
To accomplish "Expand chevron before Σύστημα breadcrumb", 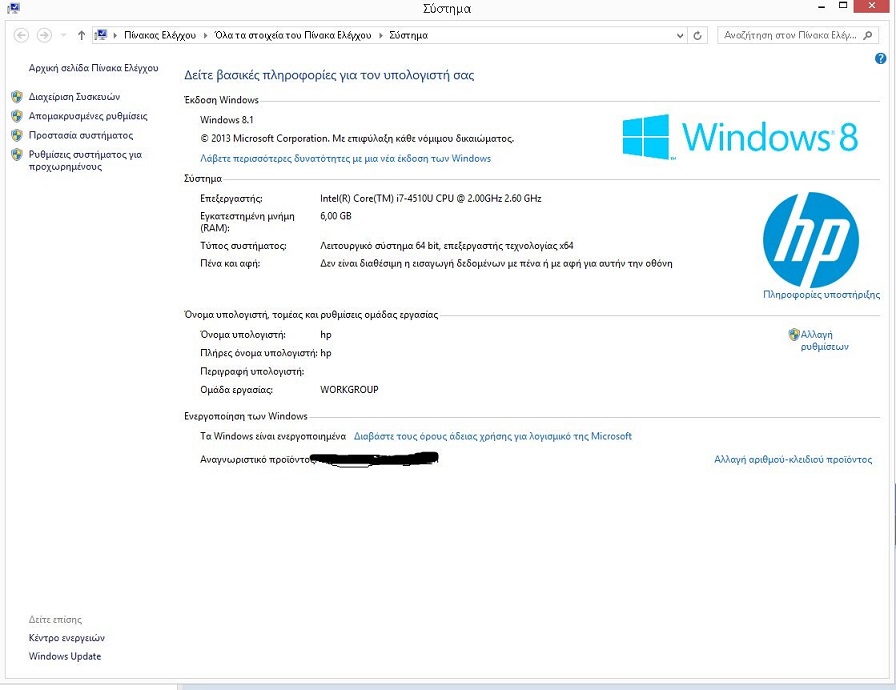I will pyautogui.click(x=381, y=35).
